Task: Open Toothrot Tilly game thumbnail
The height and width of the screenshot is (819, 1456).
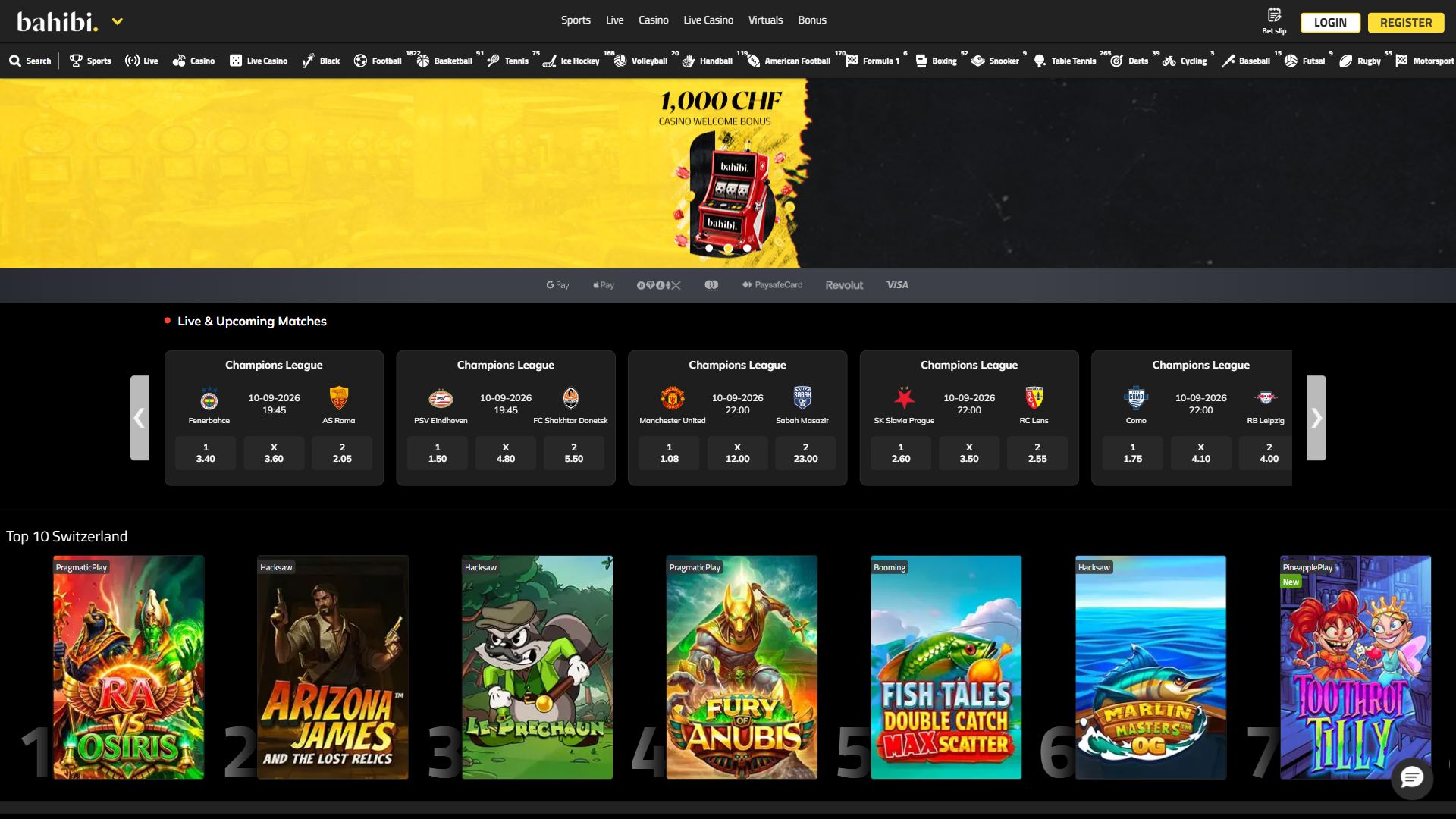Action: (x=1355, y=667)
